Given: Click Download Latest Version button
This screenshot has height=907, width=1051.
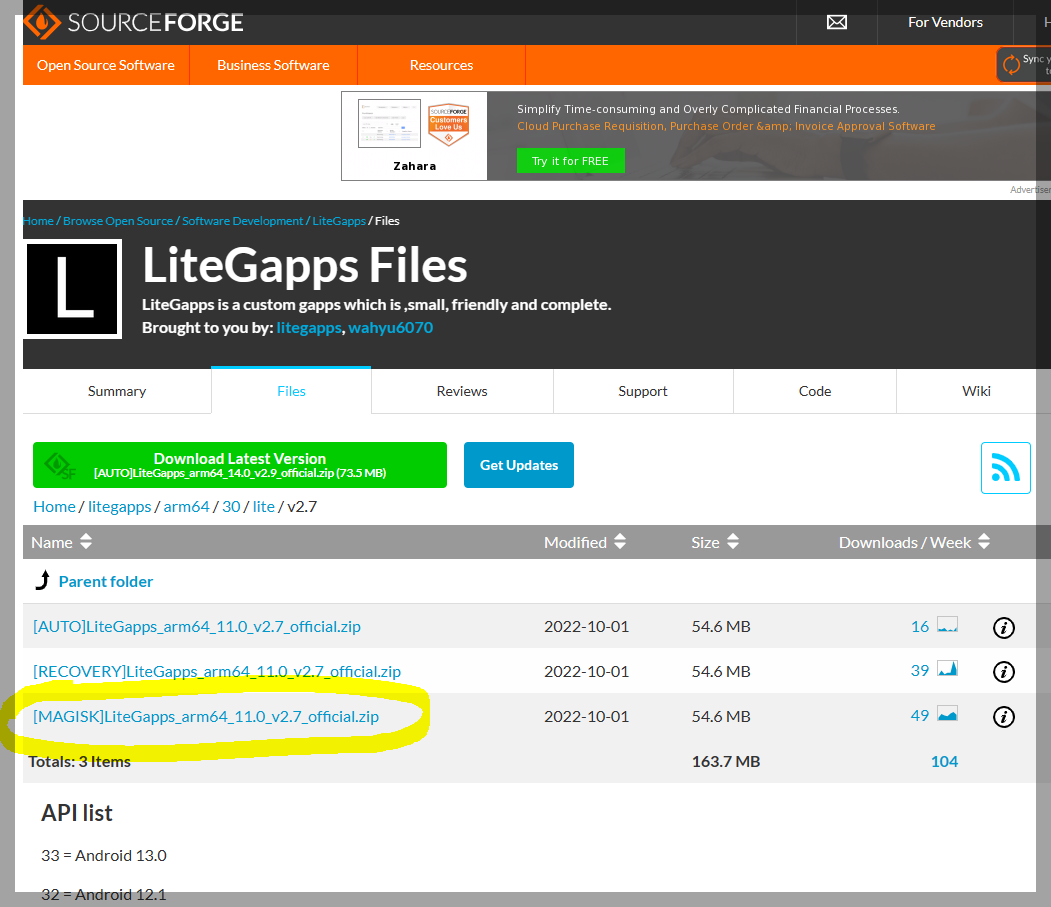Looking at the screenshot, I should point(240,465).
